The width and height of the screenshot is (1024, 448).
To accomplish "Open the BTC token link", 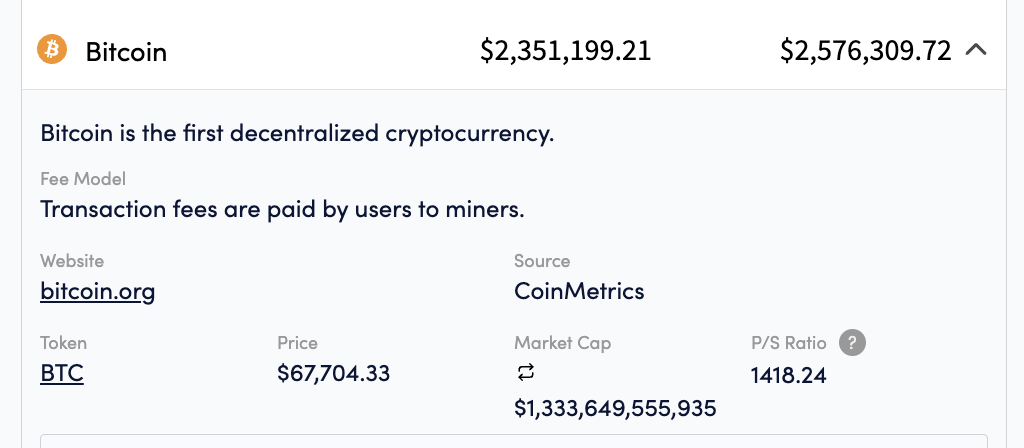I will [62, 374].
